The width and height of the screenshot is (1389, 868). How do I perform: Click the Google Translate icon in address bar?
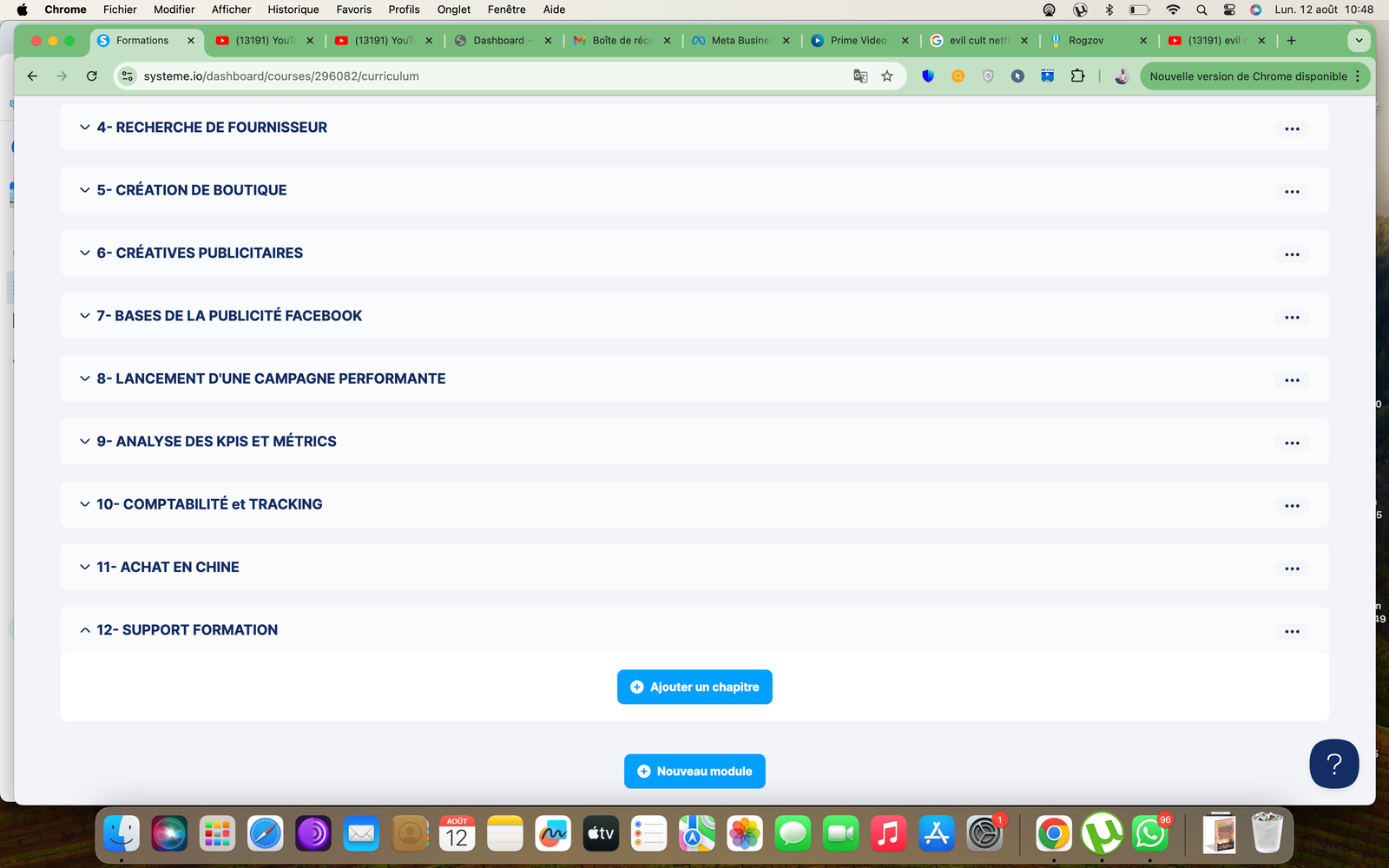[x=860, y=76]
